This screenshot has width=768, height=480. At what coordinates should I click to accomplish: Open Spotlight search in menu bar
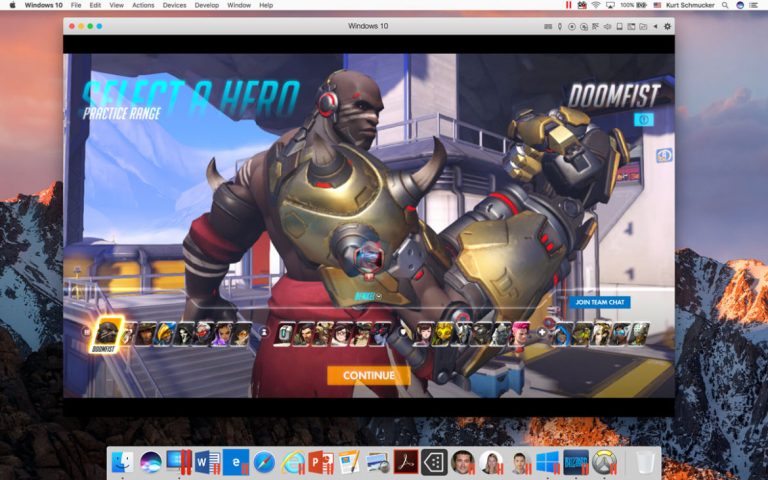(x=725, y=5)
